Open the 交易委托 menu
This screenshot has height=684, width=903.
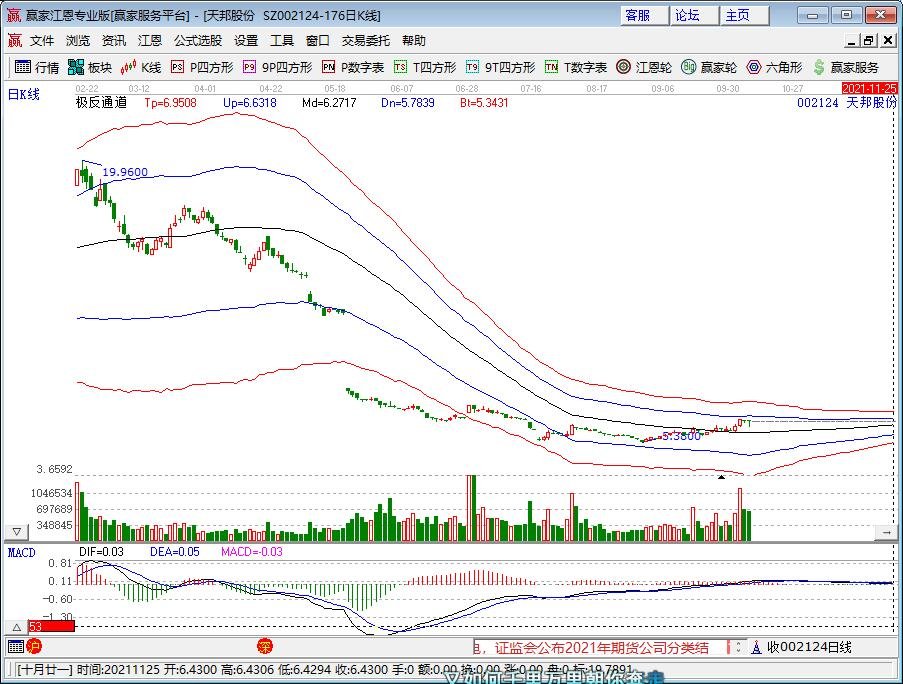click(366, 41)
